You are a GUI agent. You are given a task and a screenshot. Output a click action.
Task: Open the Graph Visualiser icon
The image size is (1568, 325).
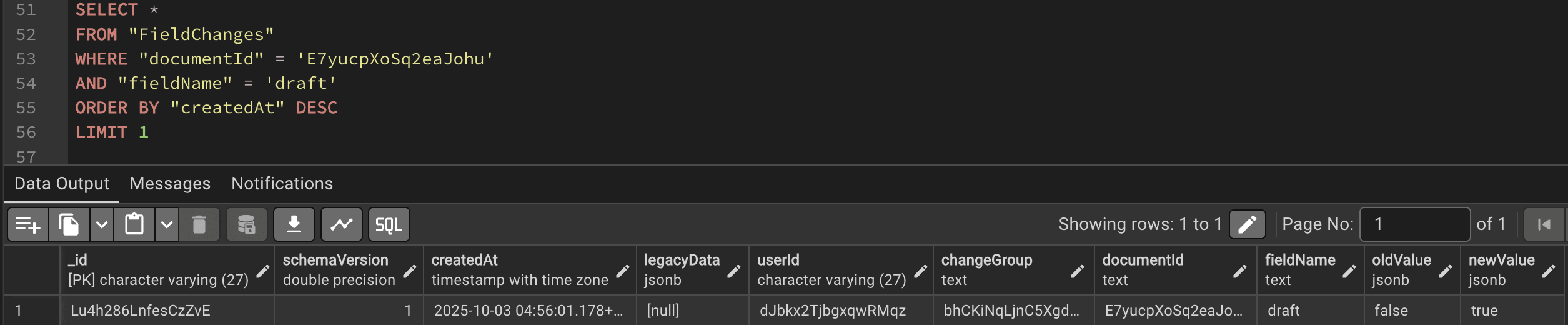(342, 224)
